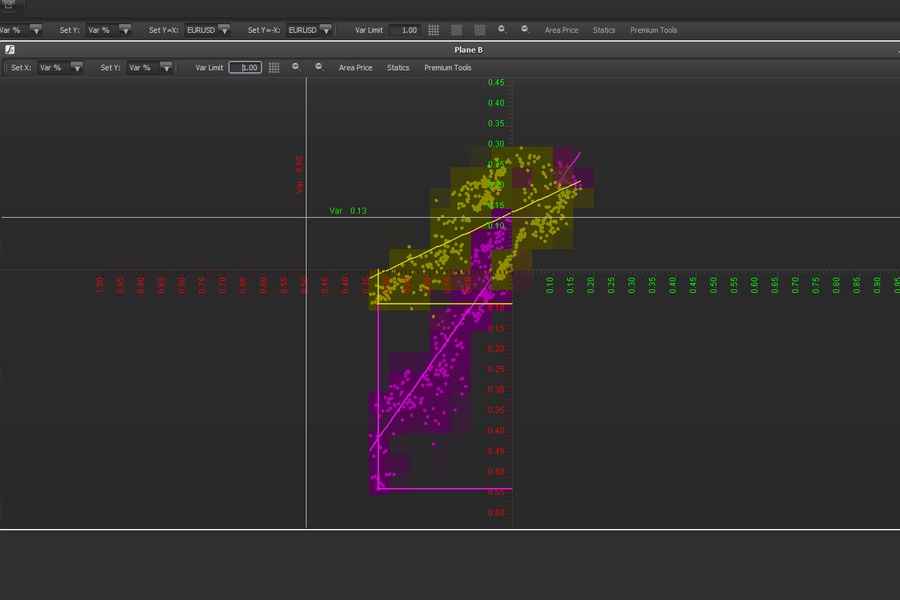The width and height of the screenshot is (900, 600).
Task: Open Area Price in Plane B toolbar
Action: pyautogui.click(x=355, y=68)
